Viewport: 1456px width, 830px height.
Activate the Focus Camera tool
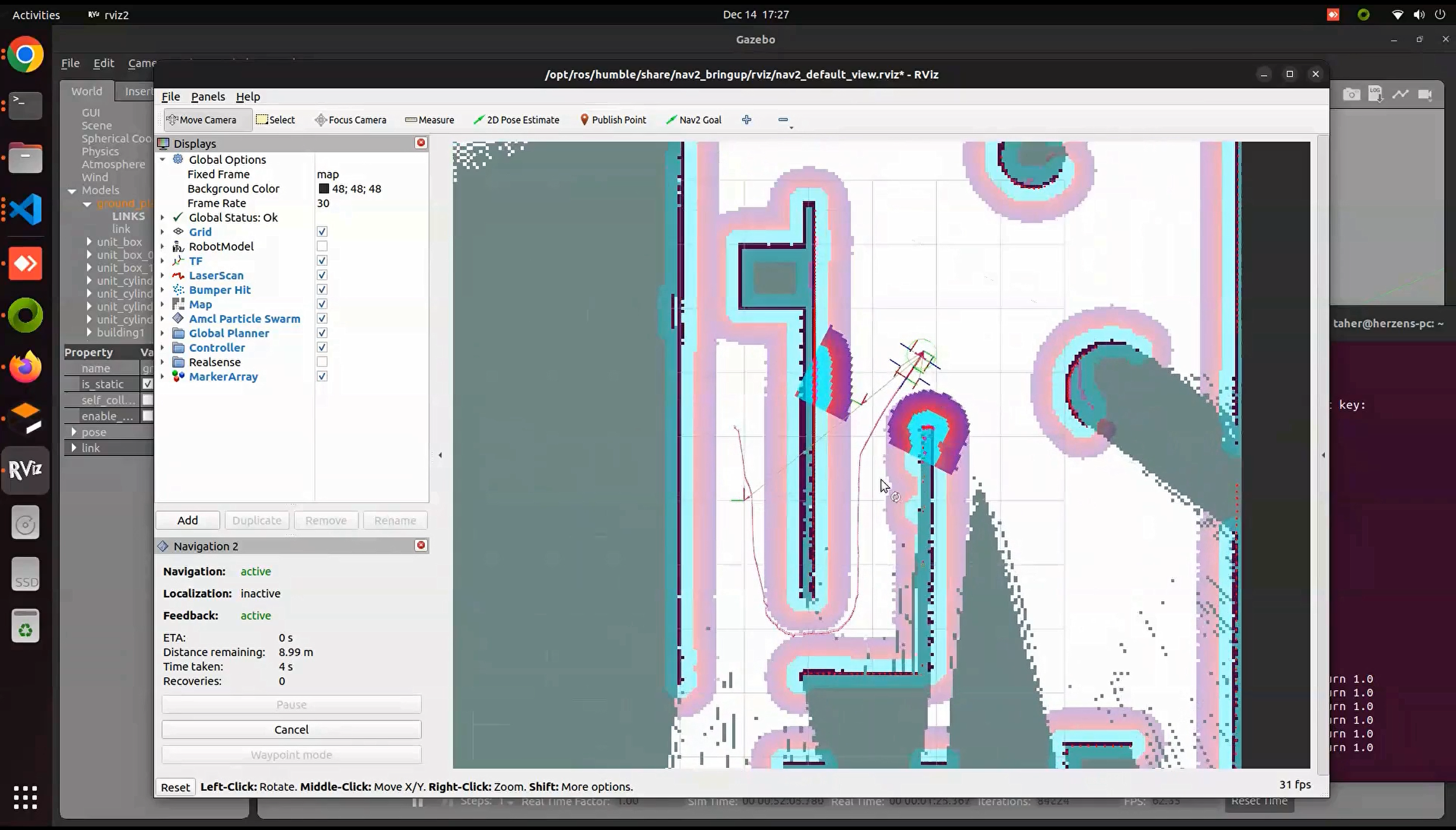[x=351, y=120]
